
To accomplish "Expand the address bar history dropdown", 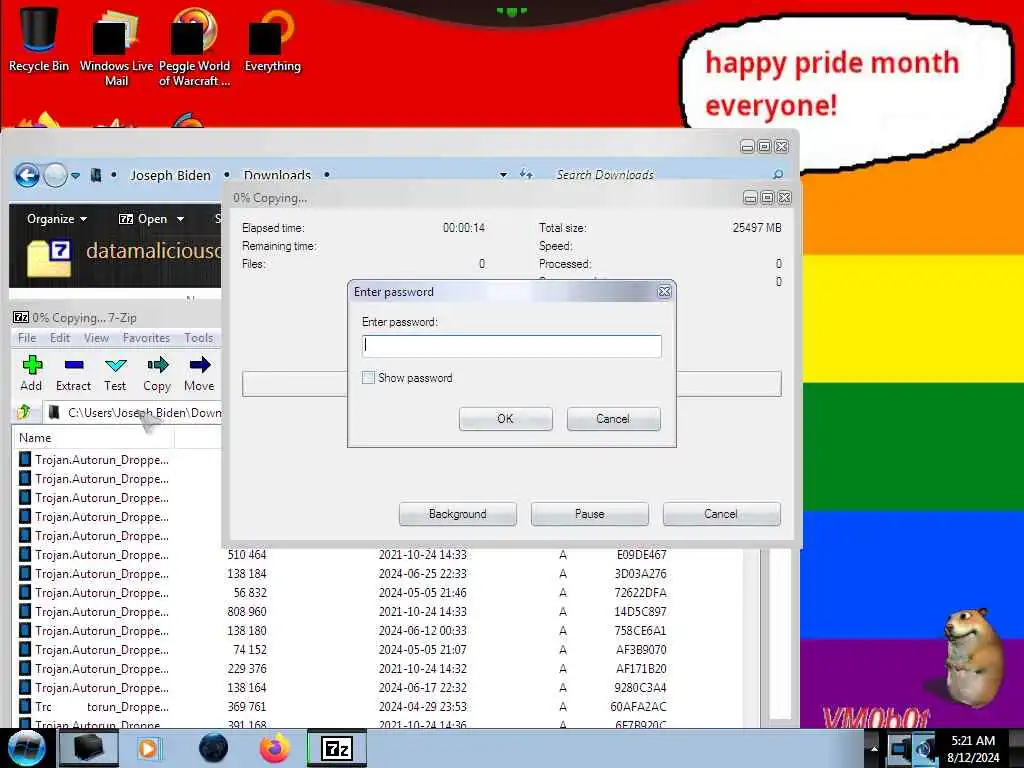I will click(x=503, y=175).
